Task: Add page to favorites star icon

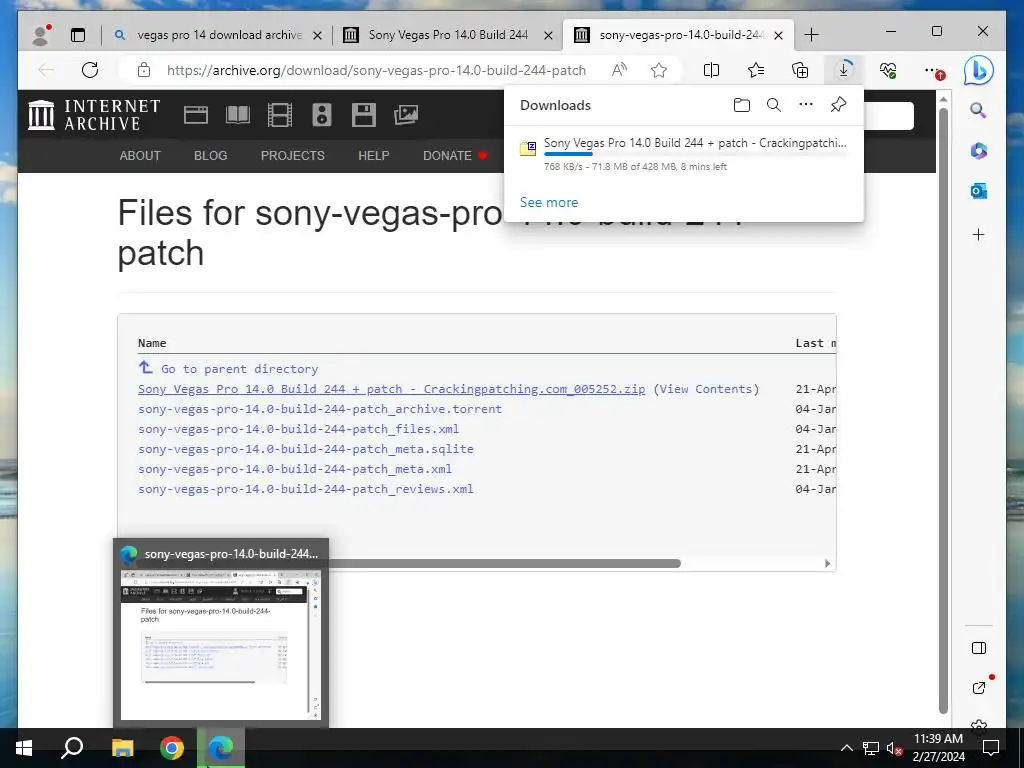Action: 659,70
